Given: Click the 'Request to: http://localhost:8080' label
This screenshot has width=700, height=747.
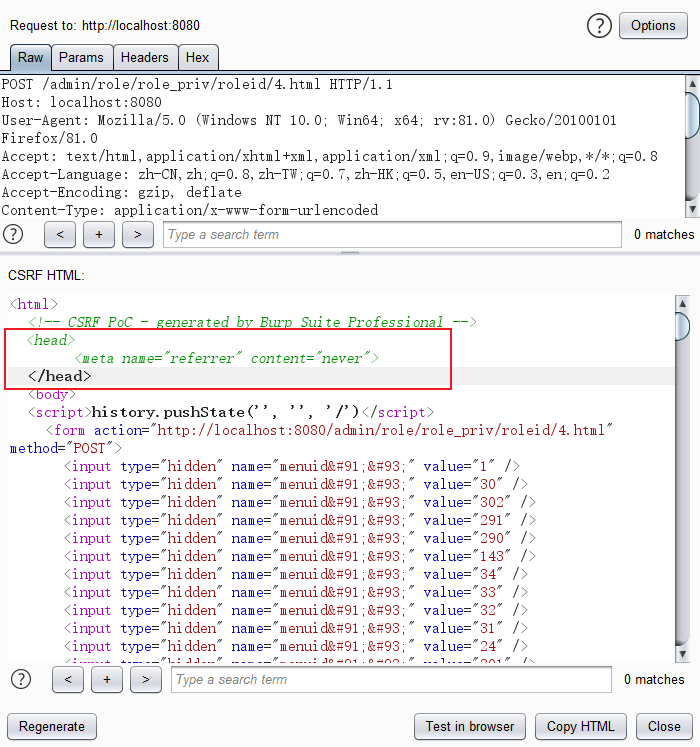Looking at the screenshot, I should coord(105,25).
